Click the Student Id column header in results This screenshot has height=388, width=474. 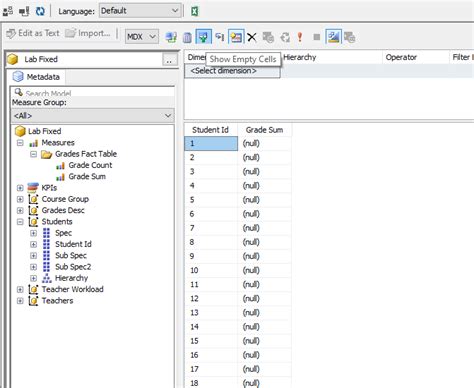[211, 130]
